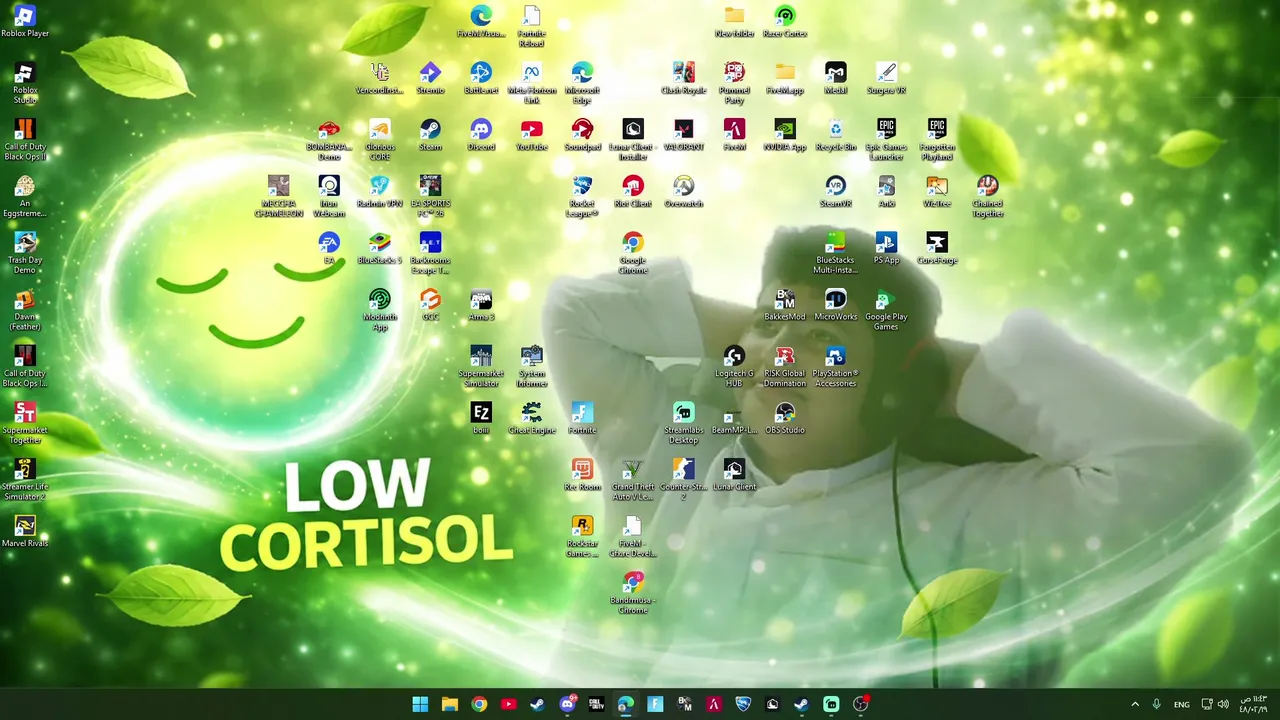1280x720 pixels.
Task: Select the OBS Studio desktop icon
Action: click(785, 417)
